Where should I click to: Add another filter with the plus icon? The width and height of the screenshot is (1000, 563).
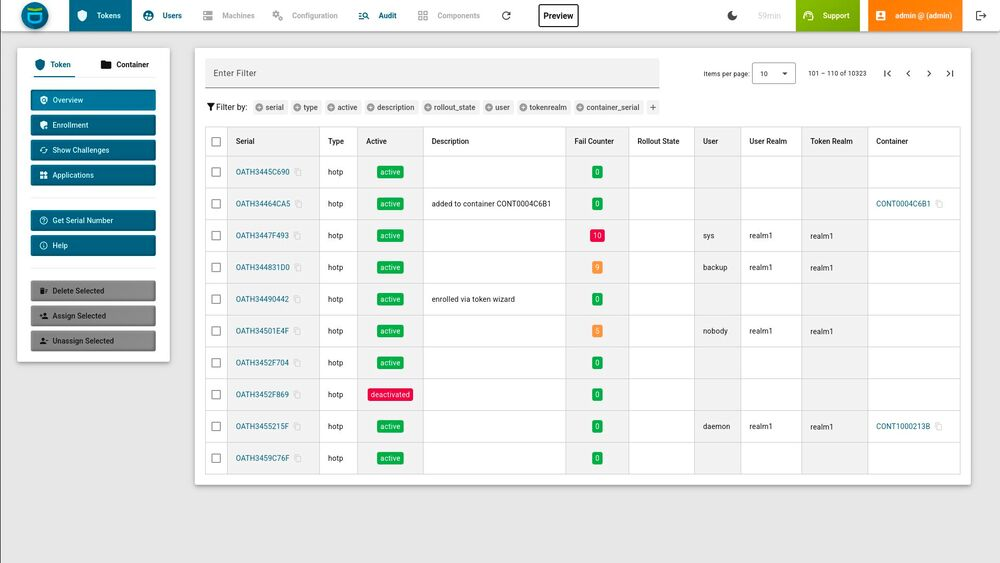point(652,107)
